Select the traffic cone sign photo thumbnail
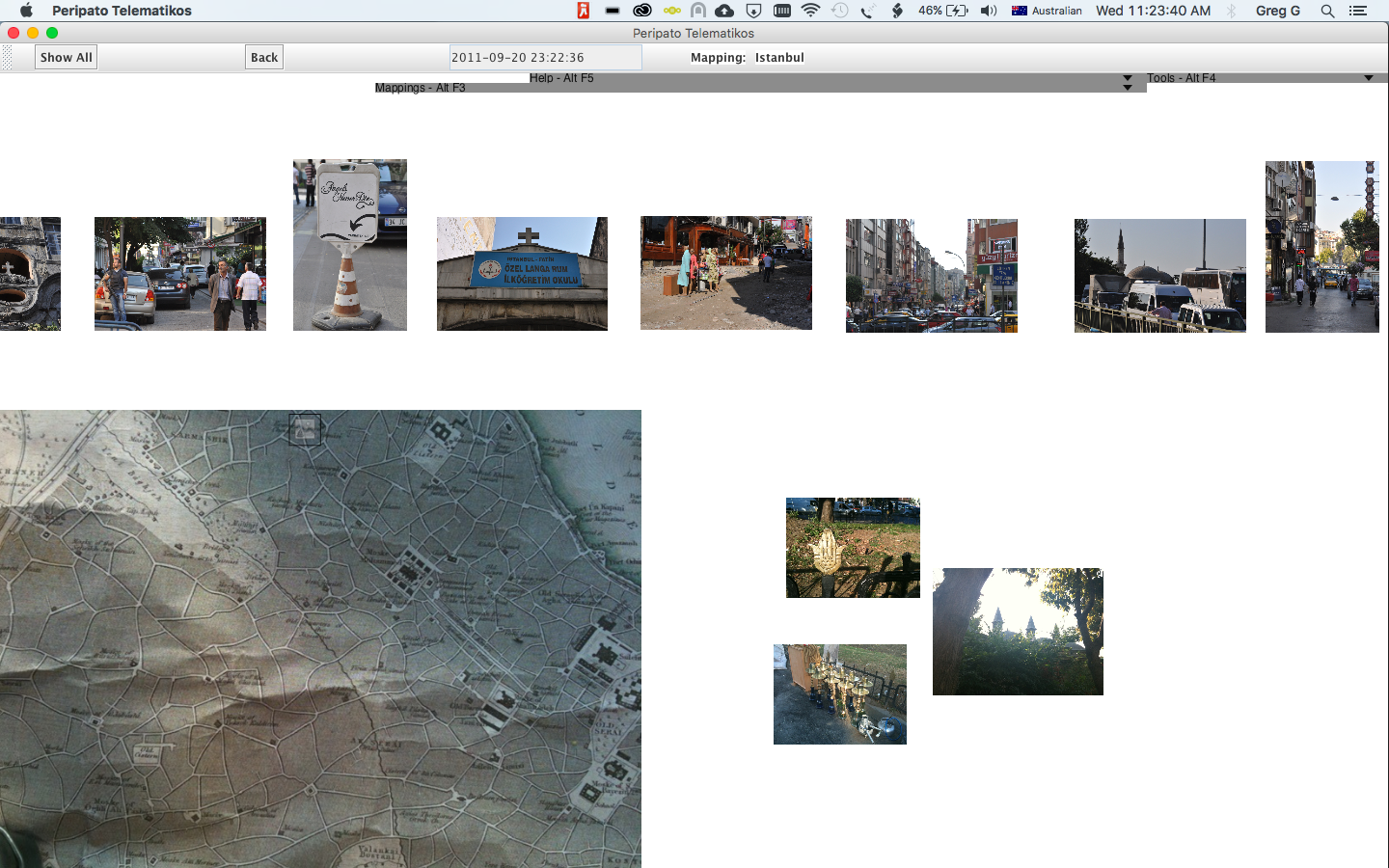Screen dimensions: 1389x868 point(349,245)
